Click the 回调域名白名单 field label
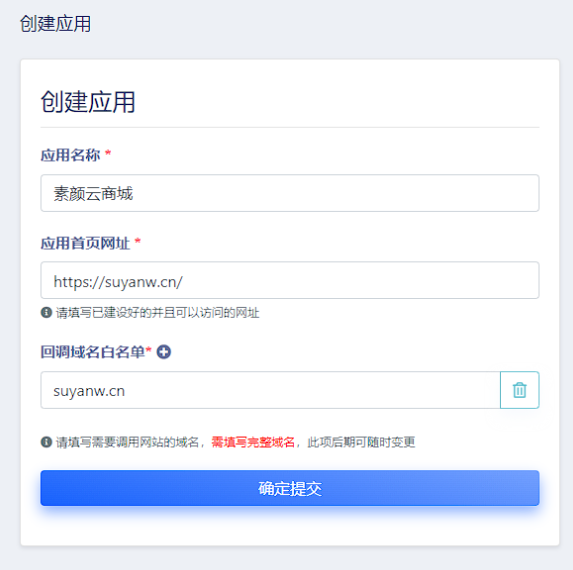573x570 pixels. pyautogui.click(x=93, y=352)
